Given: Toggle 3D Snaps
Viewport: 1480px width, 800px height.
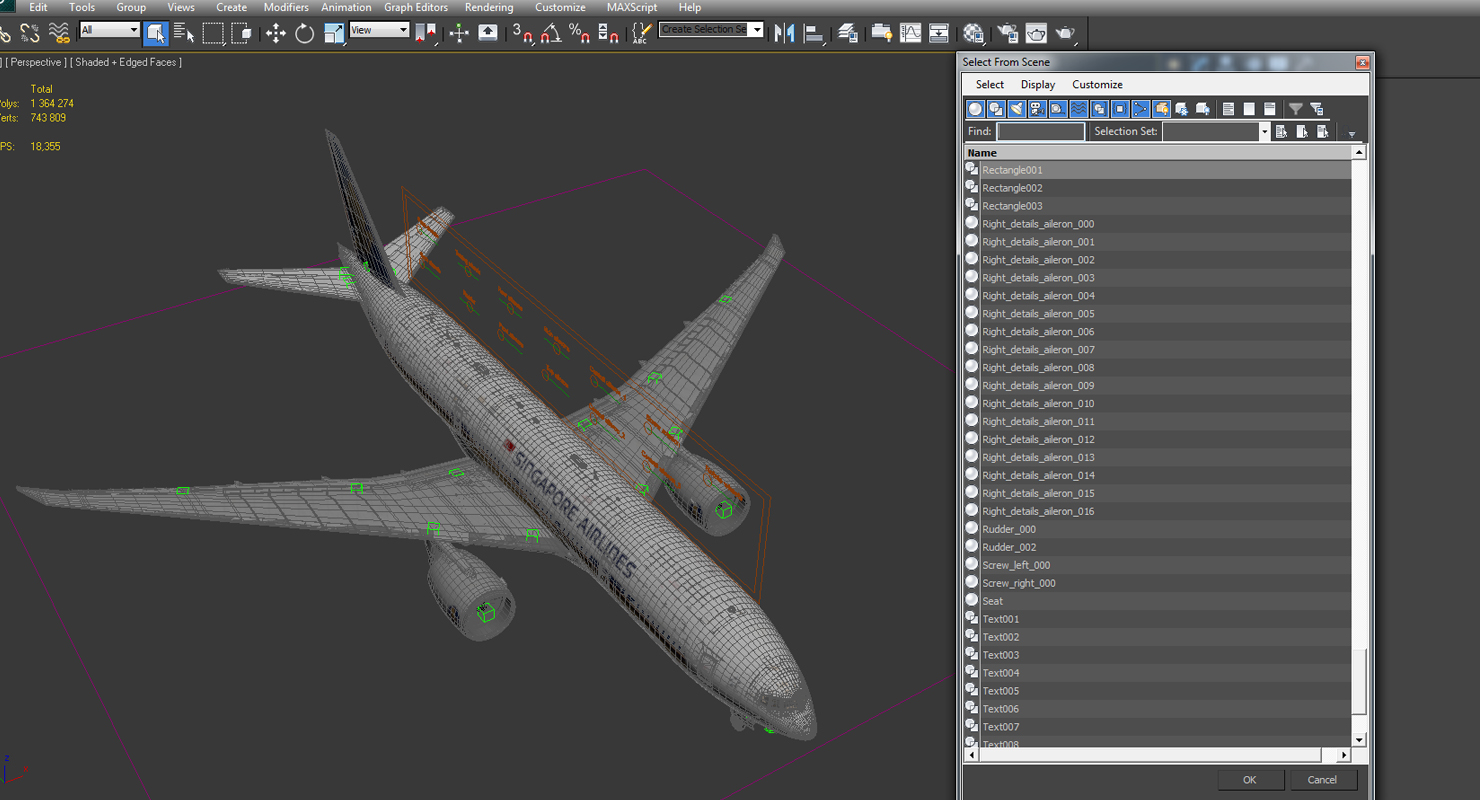Looking at the screenshot, I should pyautogui.click(x=523, y=33).
